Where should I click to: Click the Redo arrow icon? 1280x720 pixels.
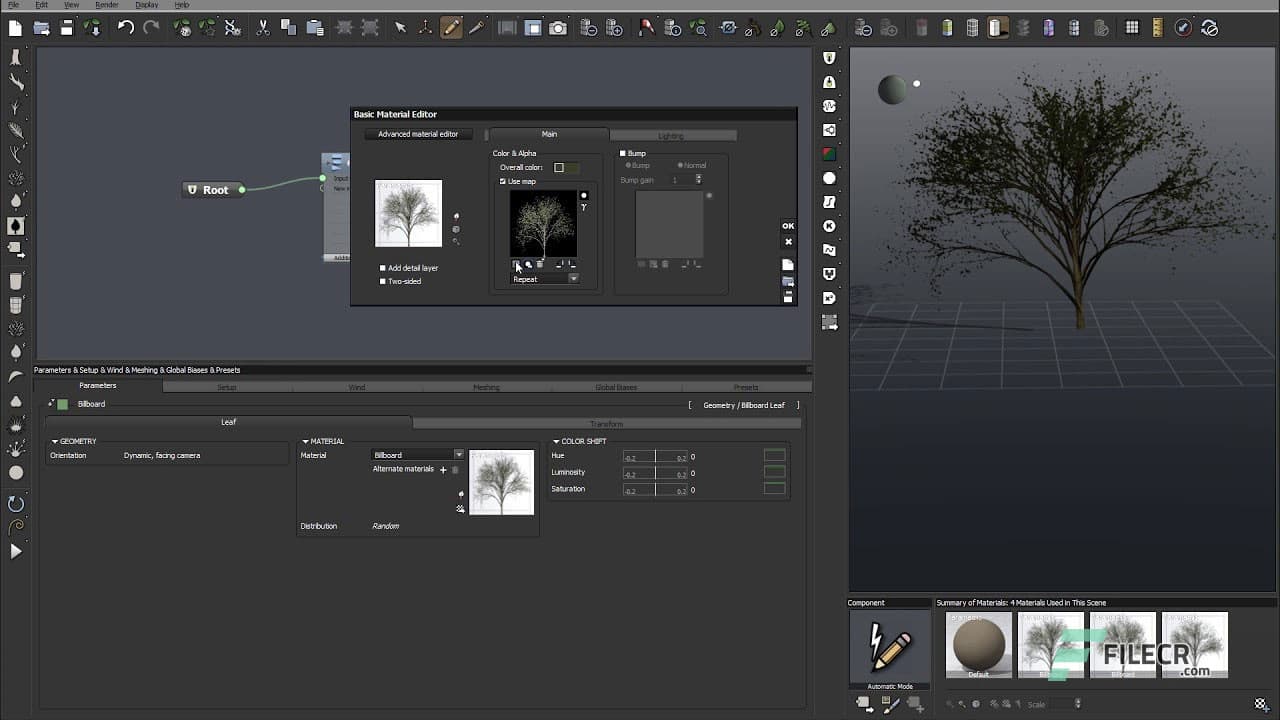pos(152,28)
